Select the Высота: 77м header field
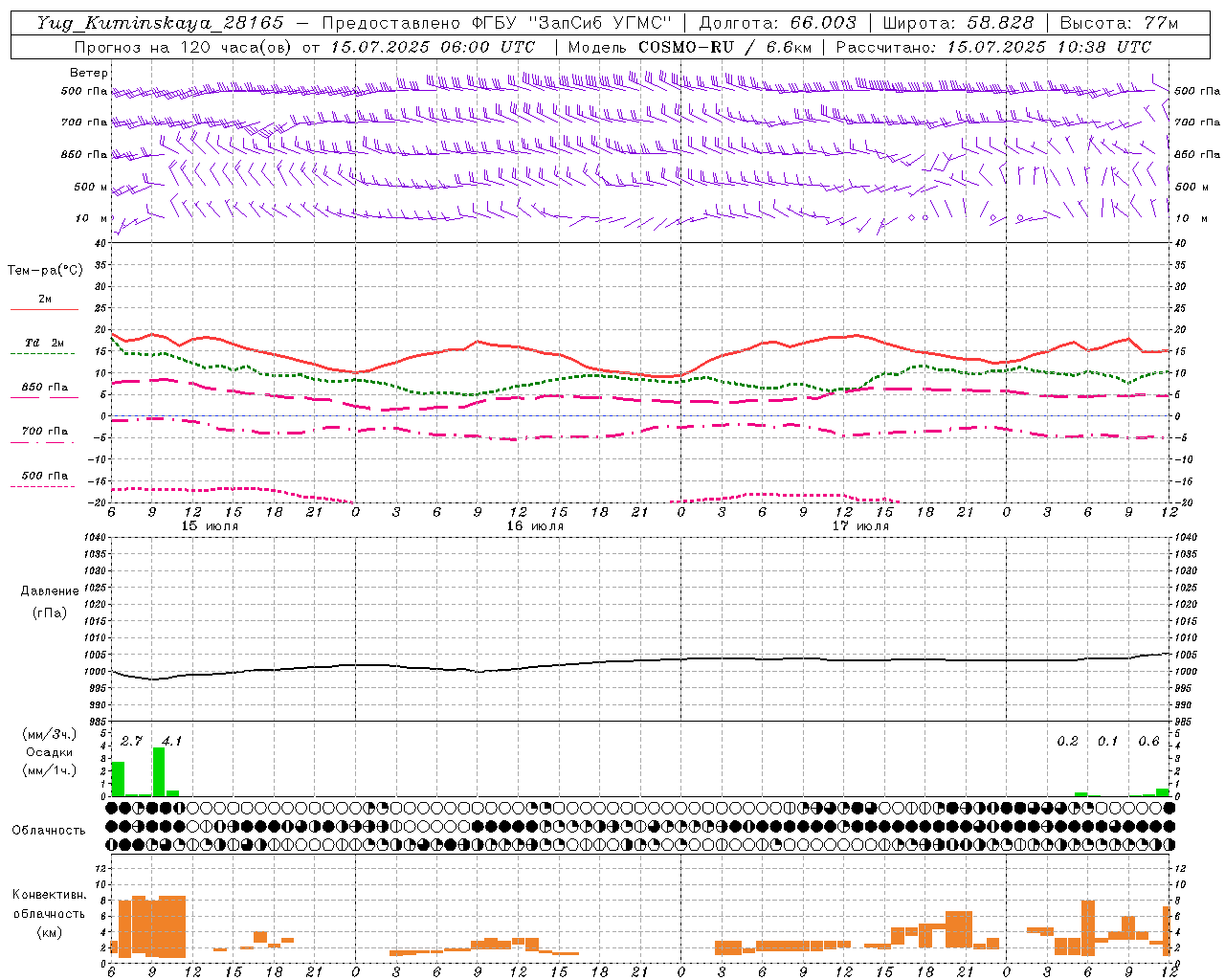 pos(1120,23)
